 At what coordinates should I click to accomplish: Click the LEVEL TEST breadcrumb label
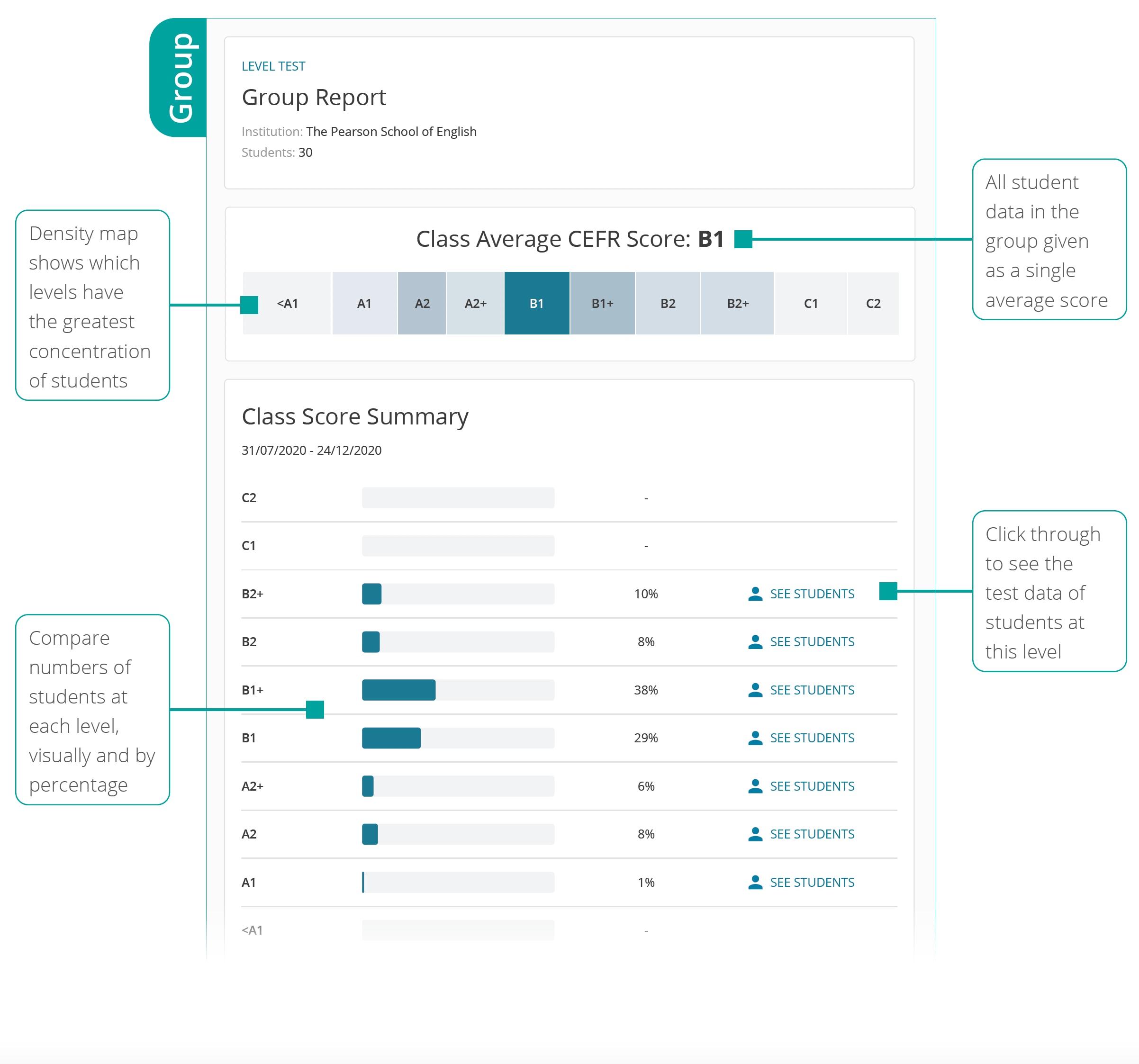273,66
